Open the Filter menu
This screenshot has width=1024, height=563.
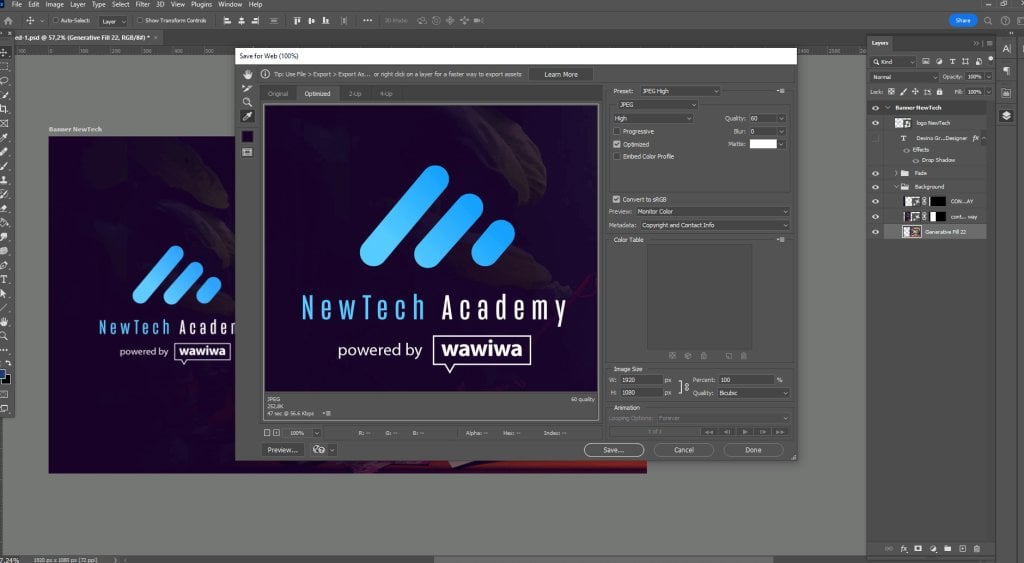click(x=142, y=4)
